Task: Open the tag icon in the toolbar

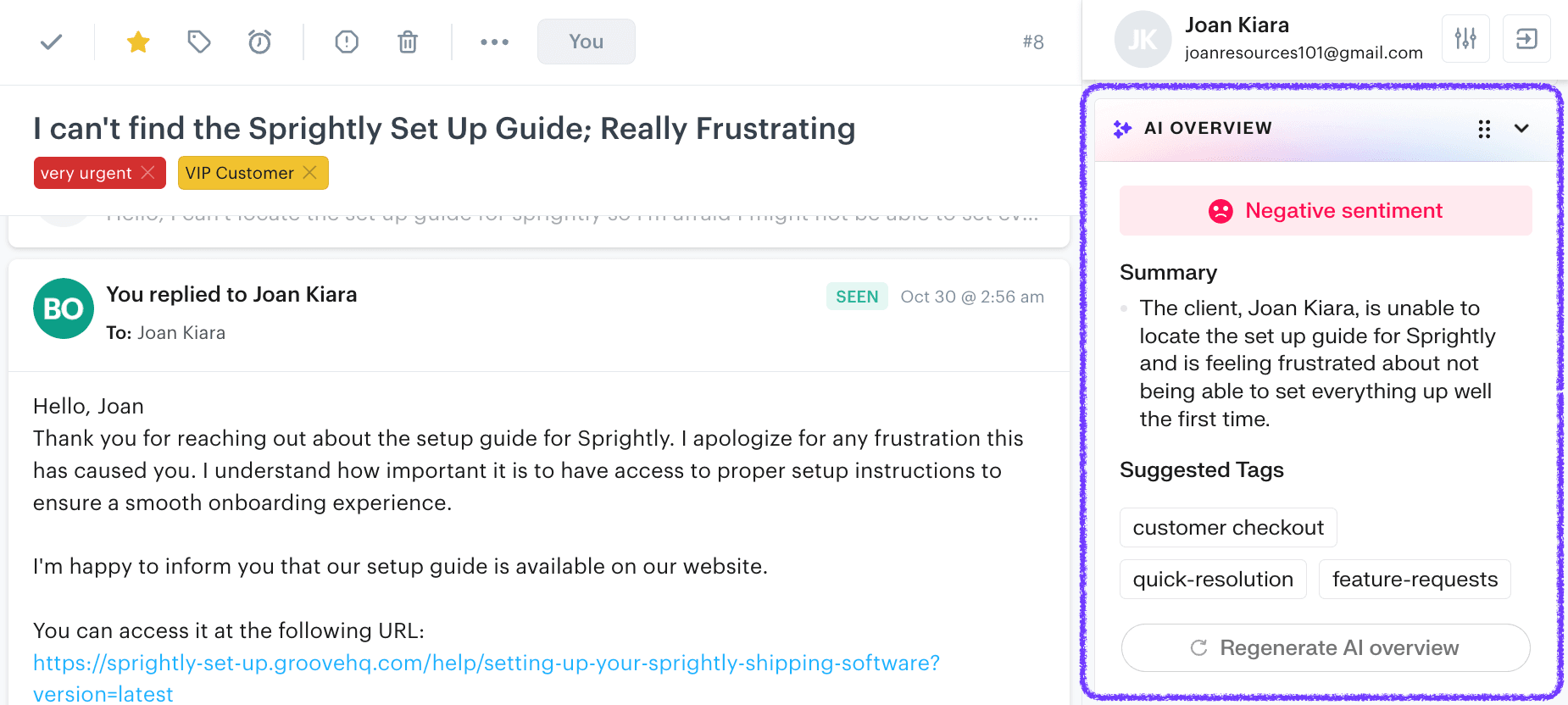Action: [198, 41]
